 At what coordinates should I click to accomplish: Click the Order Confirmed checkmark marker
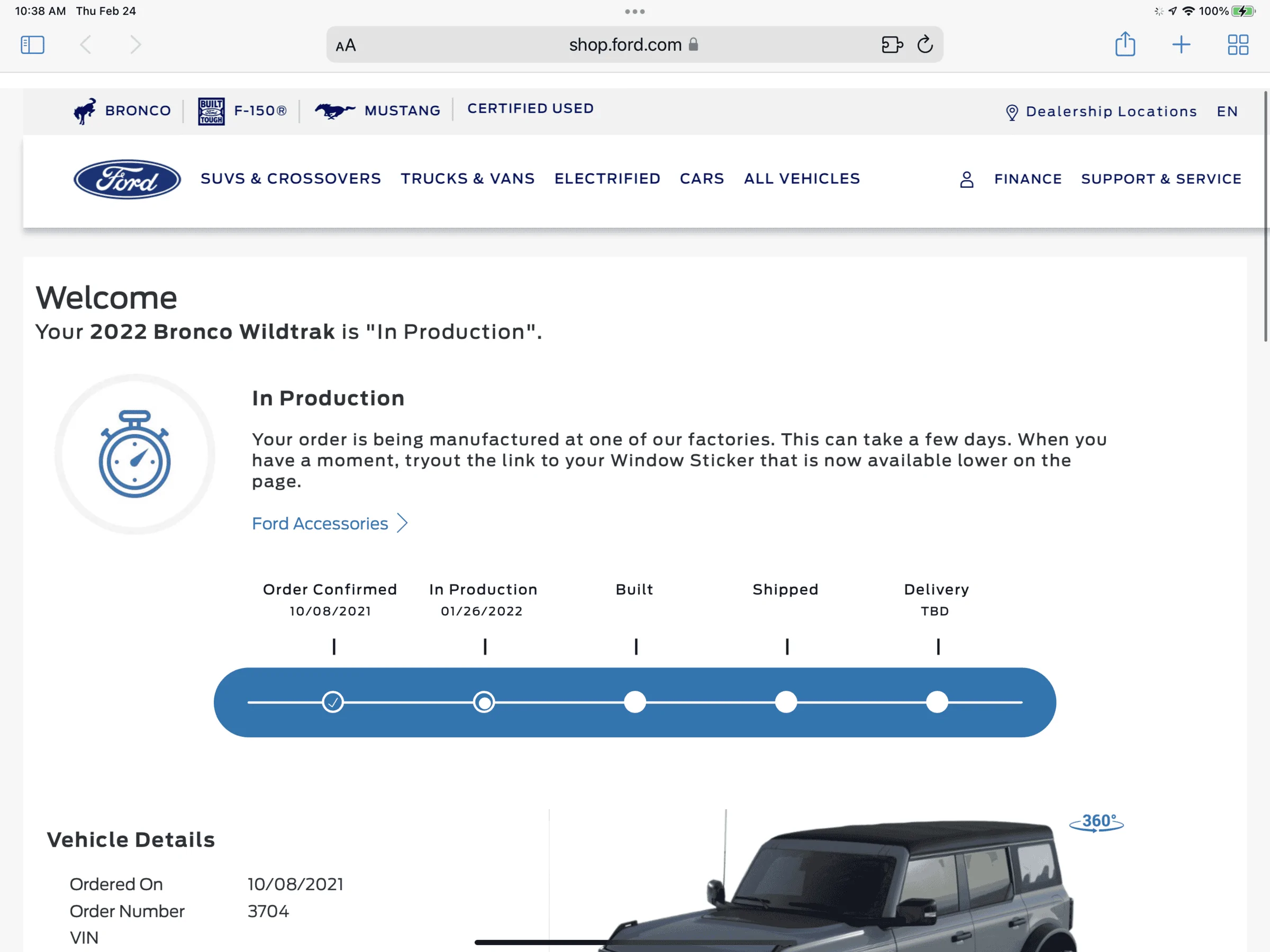(333, 702)
